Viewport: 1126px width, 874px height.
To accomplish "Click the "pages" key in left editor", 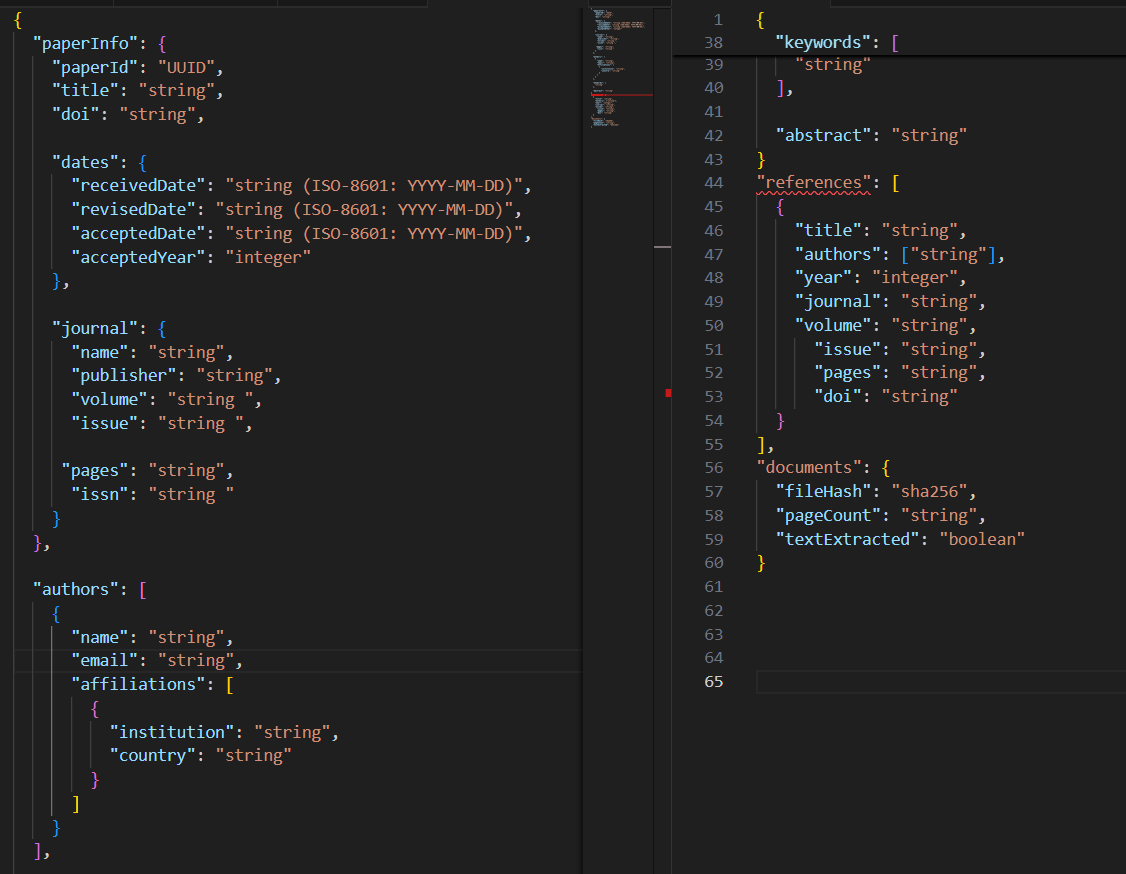I will (x=95, y=471).
